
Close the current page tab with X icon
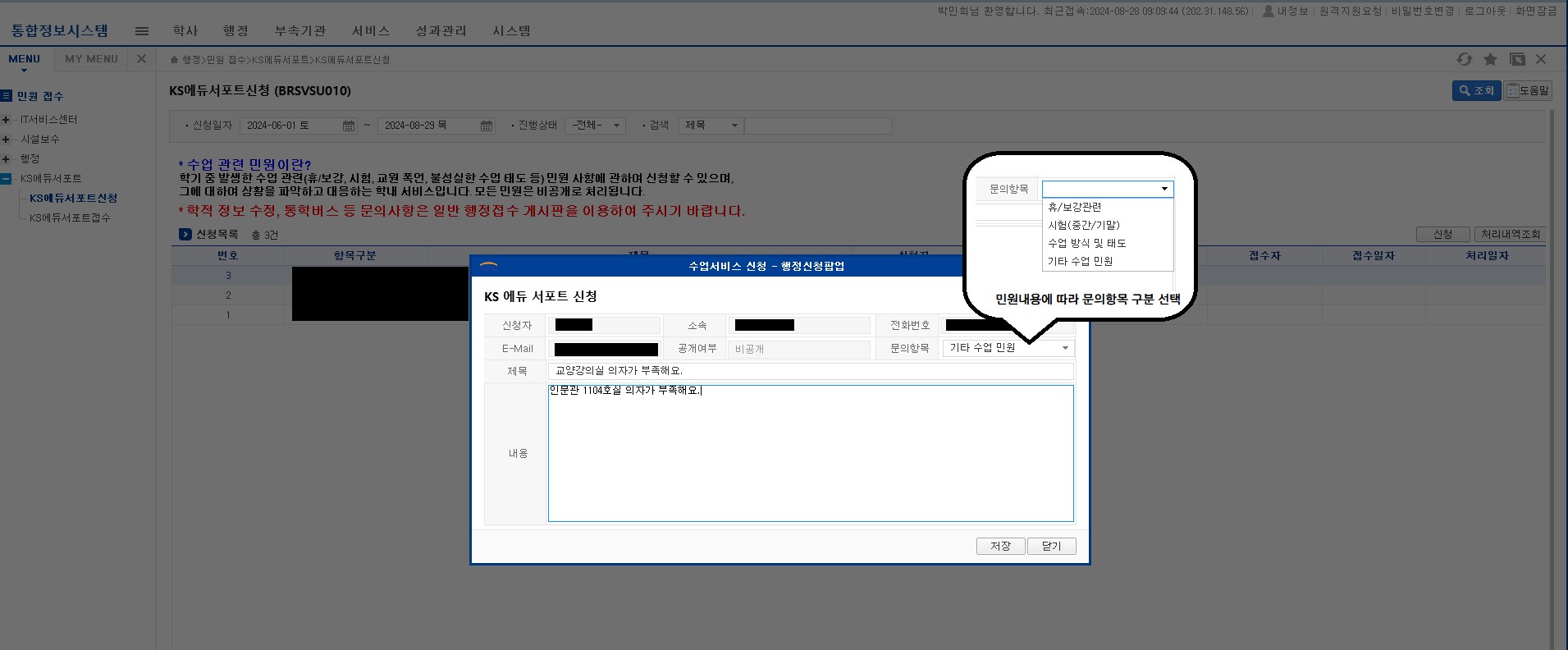(1541, 59)
